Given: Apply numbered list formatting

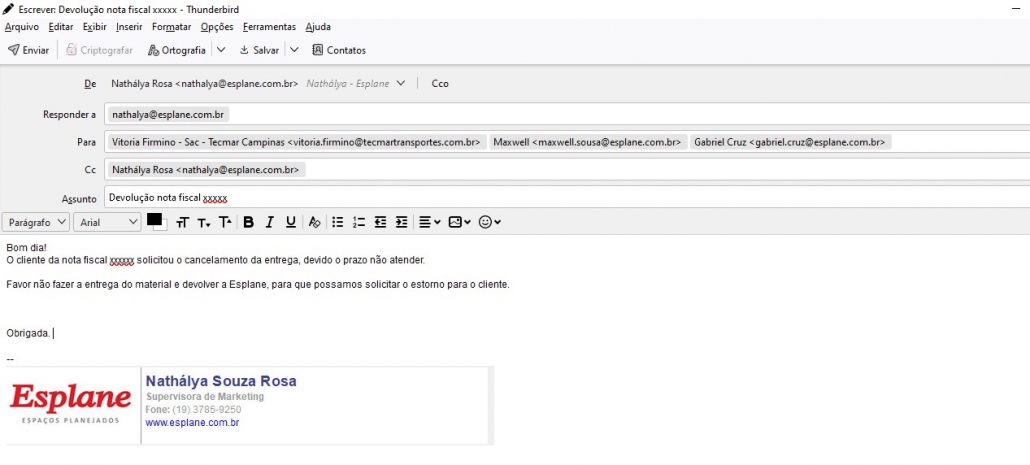Looking at the screenshot, I should click(x=359, y=222).
